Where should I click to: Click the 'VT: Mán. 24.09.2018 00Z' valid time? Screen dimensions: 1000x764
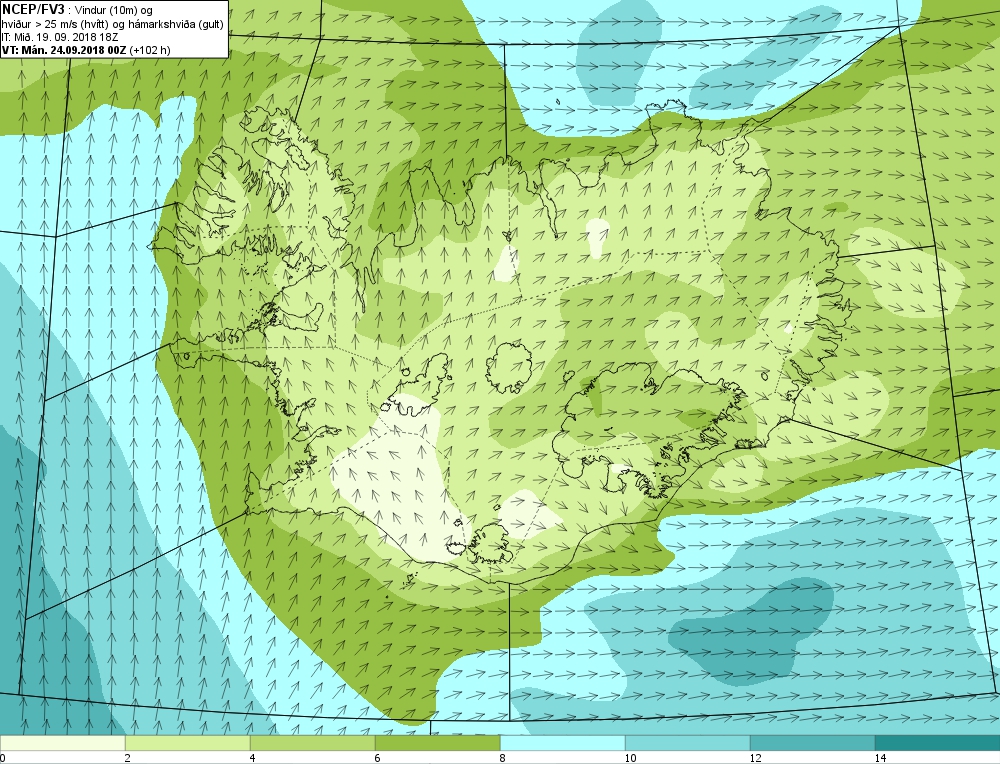coord(64,50)
